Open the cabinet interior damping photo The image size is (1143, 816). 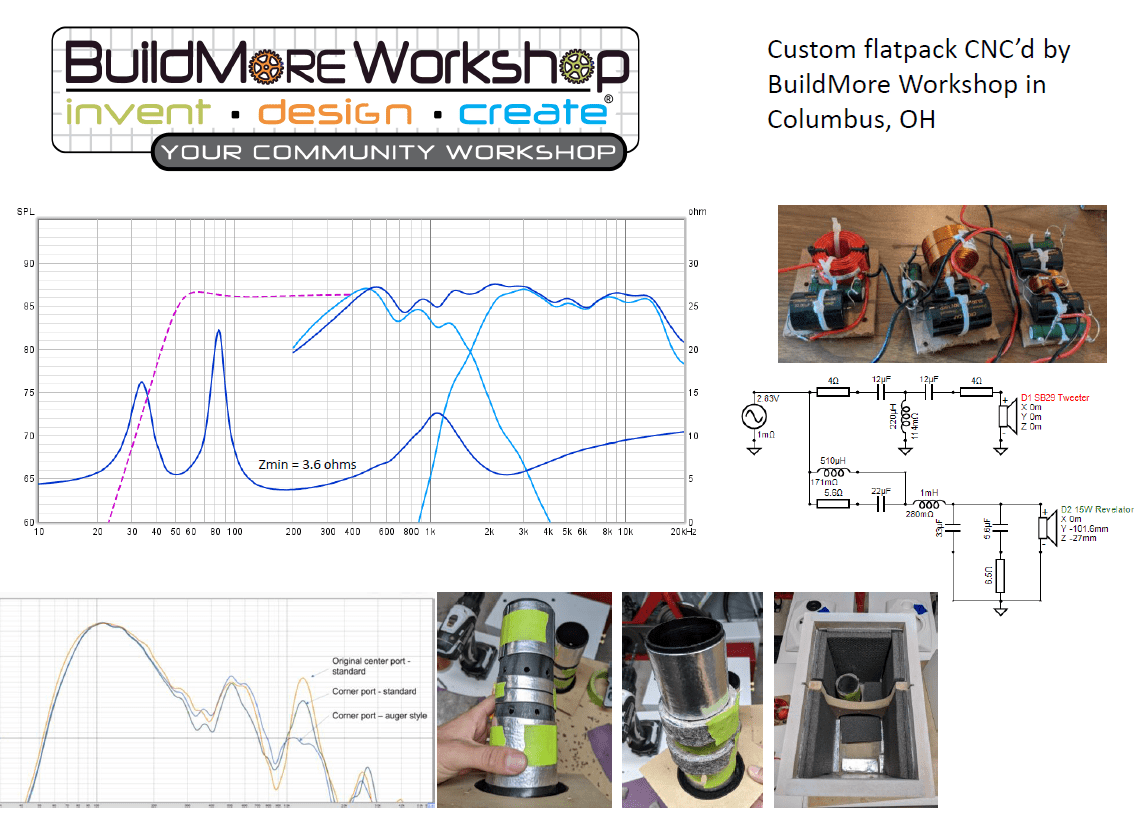click(x=856, y=700)
